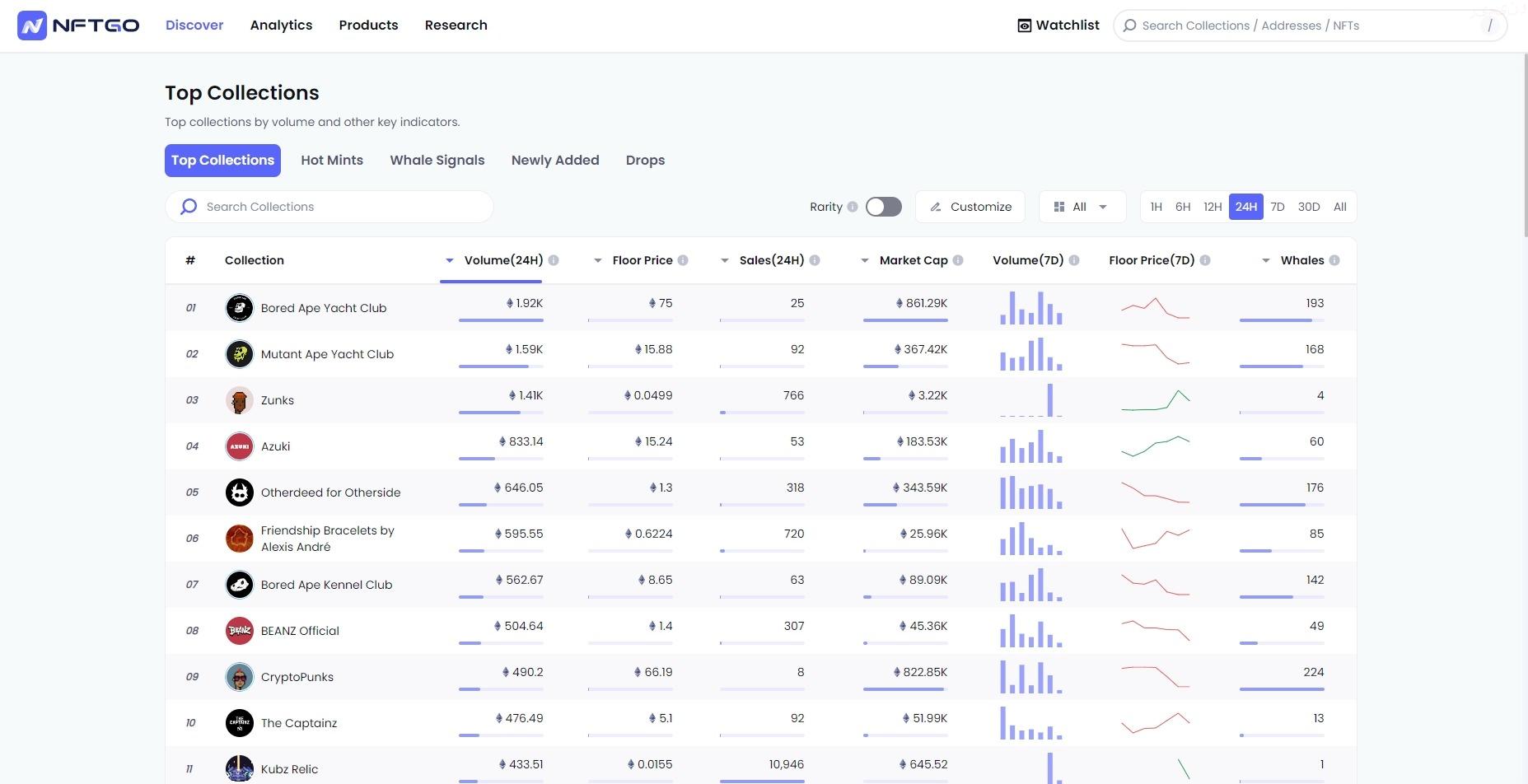
Task: Toggle the Rarity switch
Action: tap(884, 207)
